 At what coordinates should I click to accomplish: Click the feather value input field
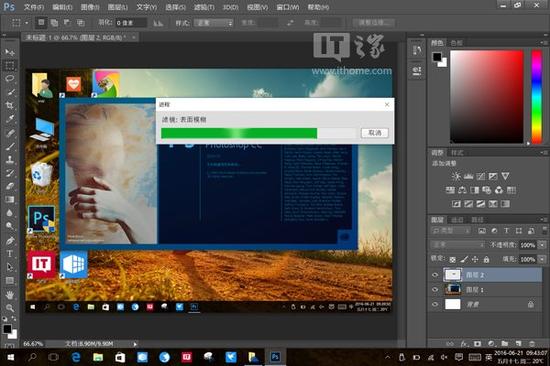[130, 23]
